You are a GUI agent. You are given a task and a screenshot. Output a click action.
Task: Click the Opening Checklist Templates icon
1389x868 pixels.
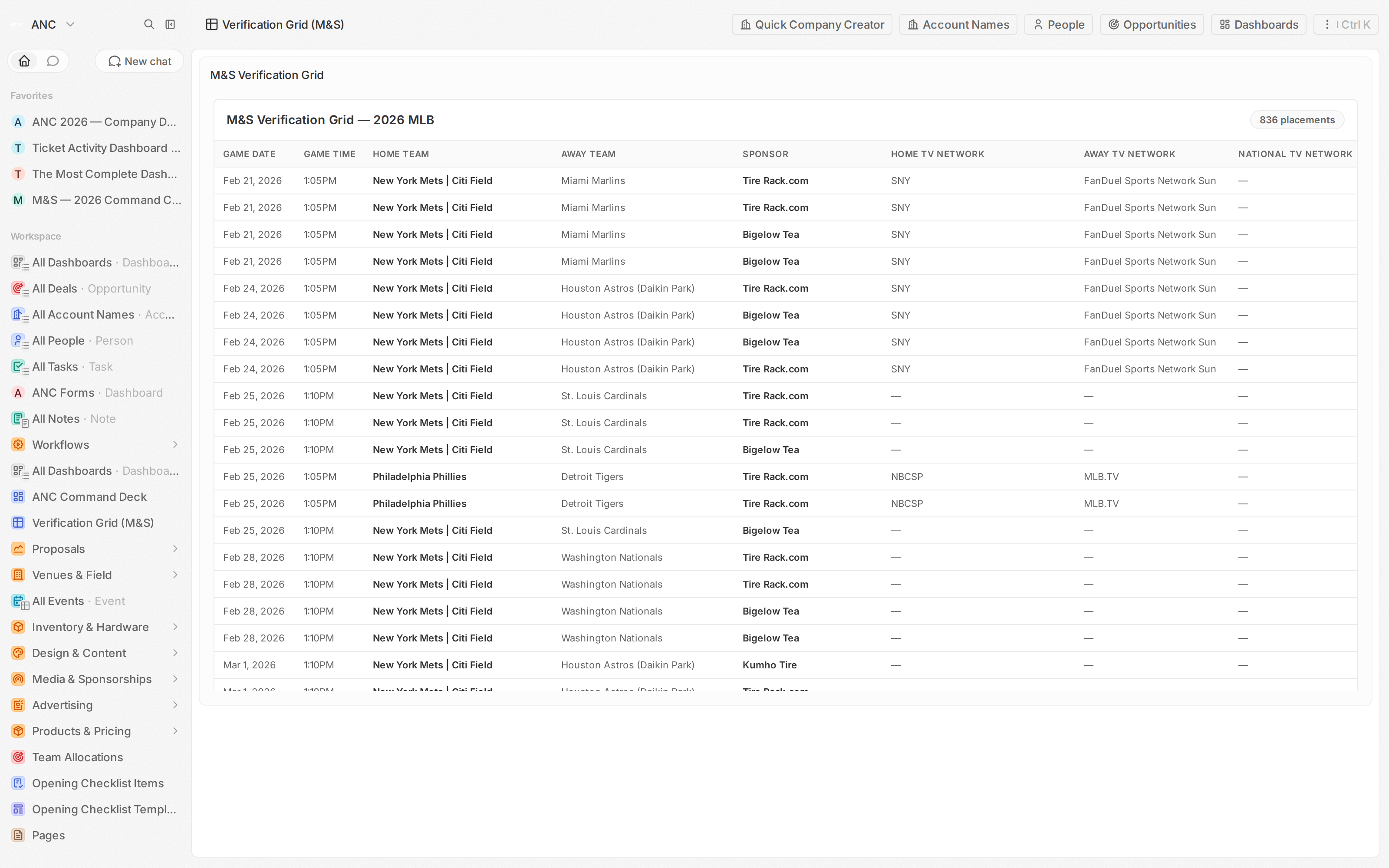[18, 809]
